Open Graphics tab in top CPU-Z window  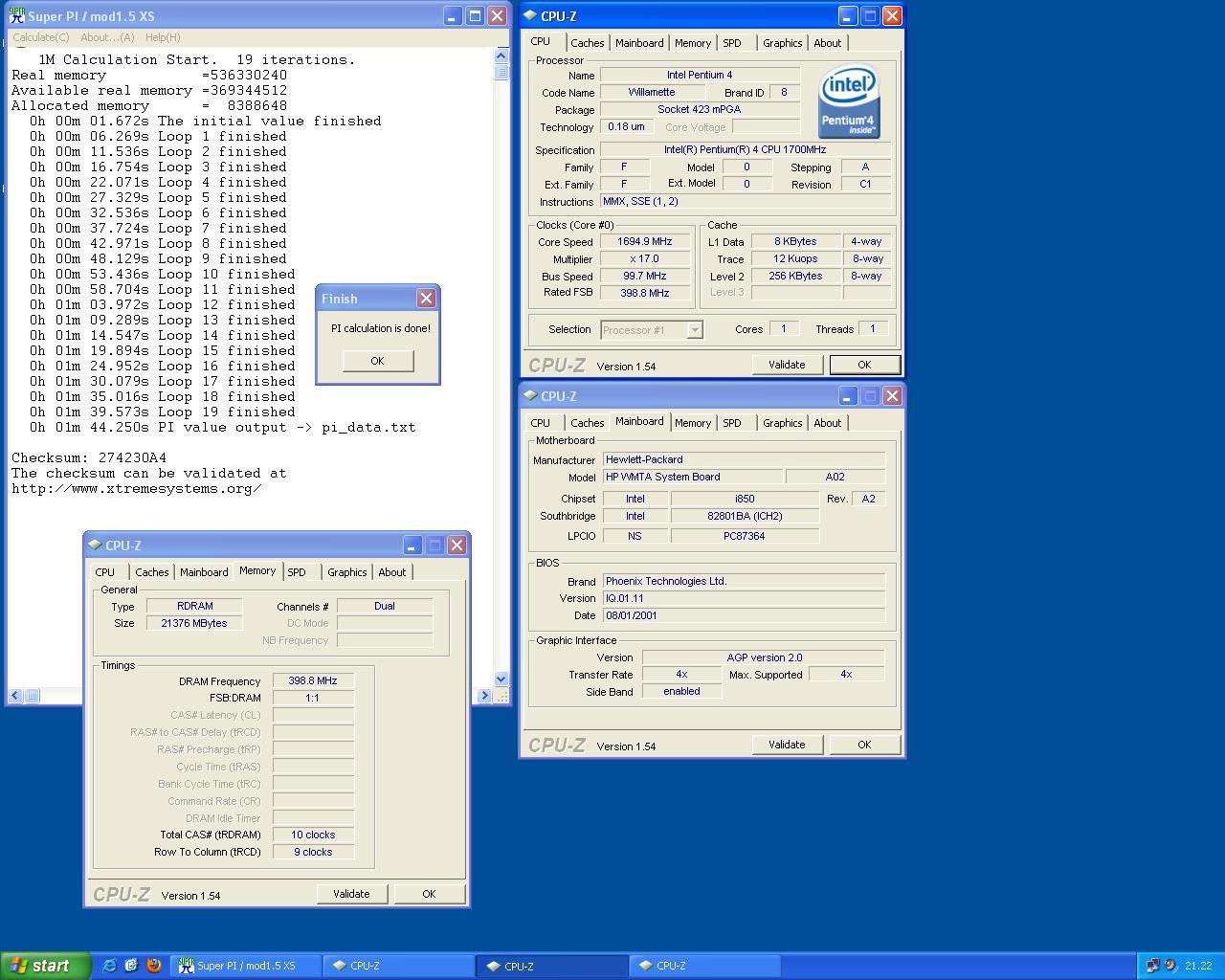(x=782, y=43)
